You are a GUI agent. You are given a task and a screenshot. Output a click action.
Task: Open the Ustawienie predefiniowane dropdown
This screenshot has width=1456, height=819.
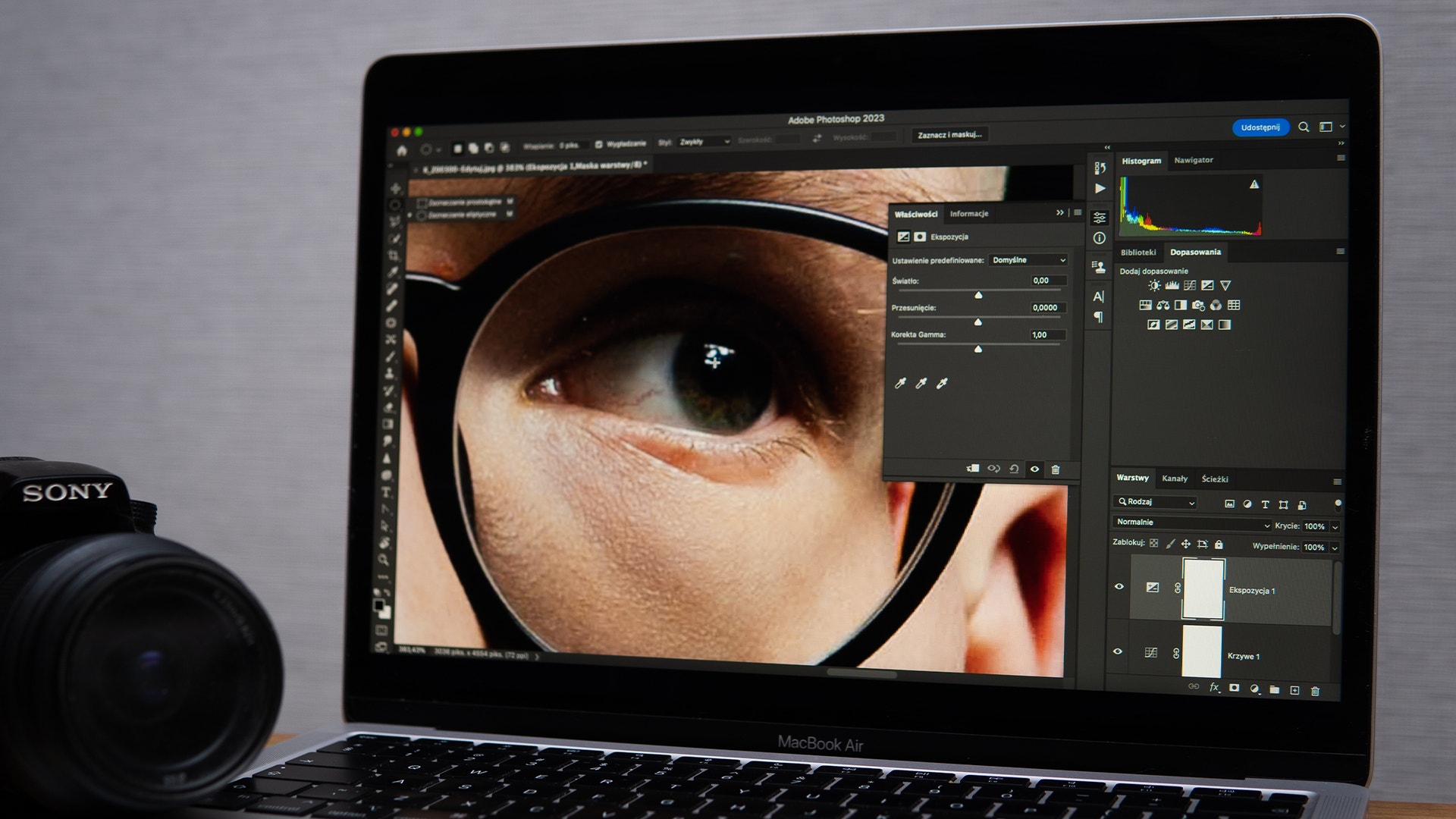[x=1028, y=260]
